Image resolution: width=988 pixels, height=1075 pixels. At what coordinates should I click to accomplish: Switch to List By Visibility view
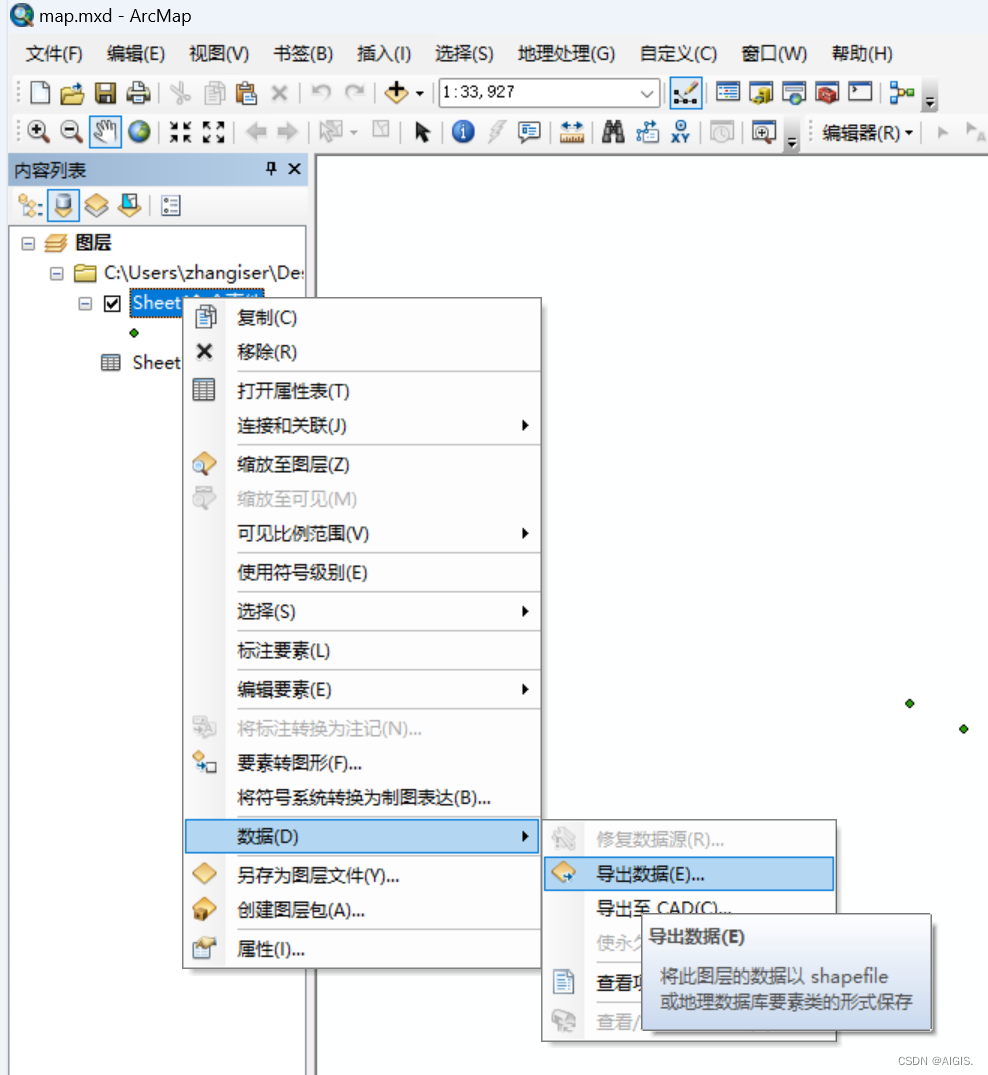click(97, 205)
